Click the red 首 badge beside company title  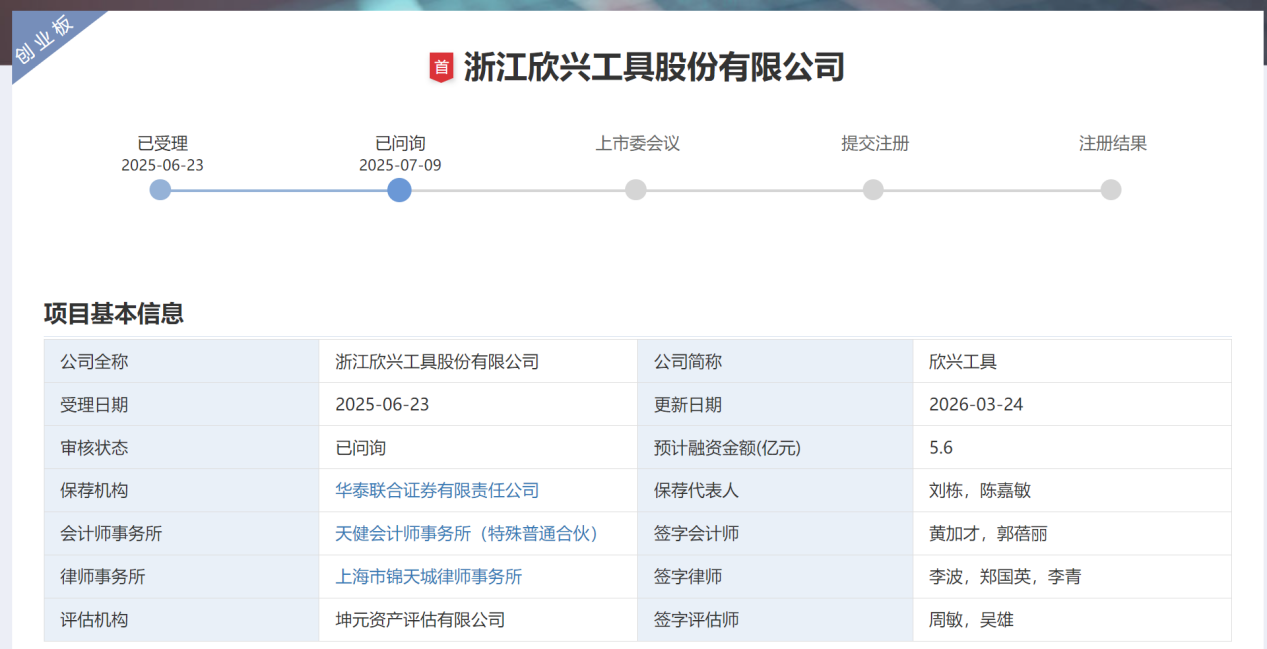[x=441, y=67]
